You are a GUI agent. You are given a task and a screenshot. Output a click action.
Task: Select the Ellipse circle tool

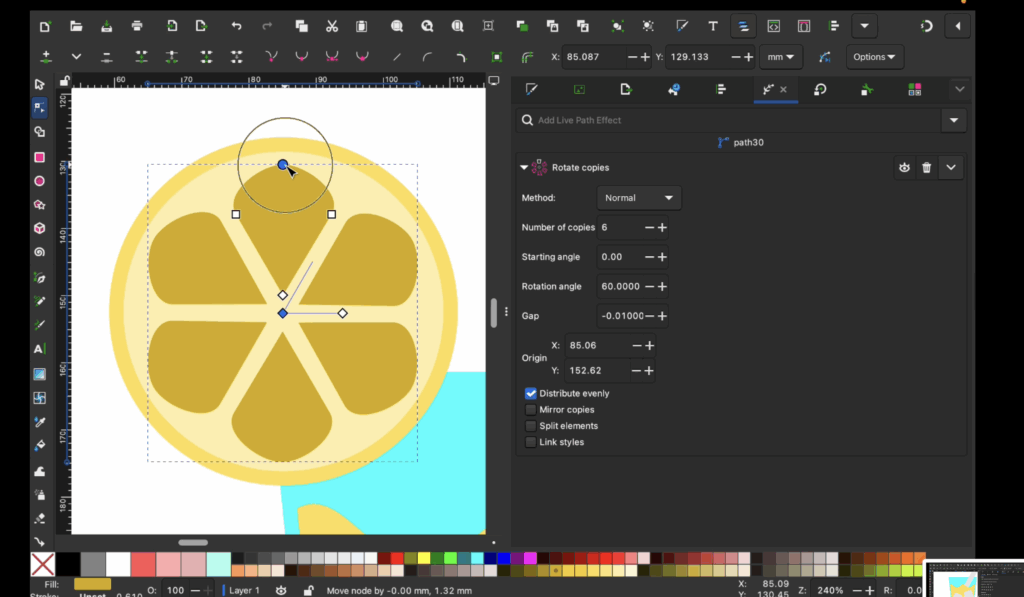(x=39, y=181)
